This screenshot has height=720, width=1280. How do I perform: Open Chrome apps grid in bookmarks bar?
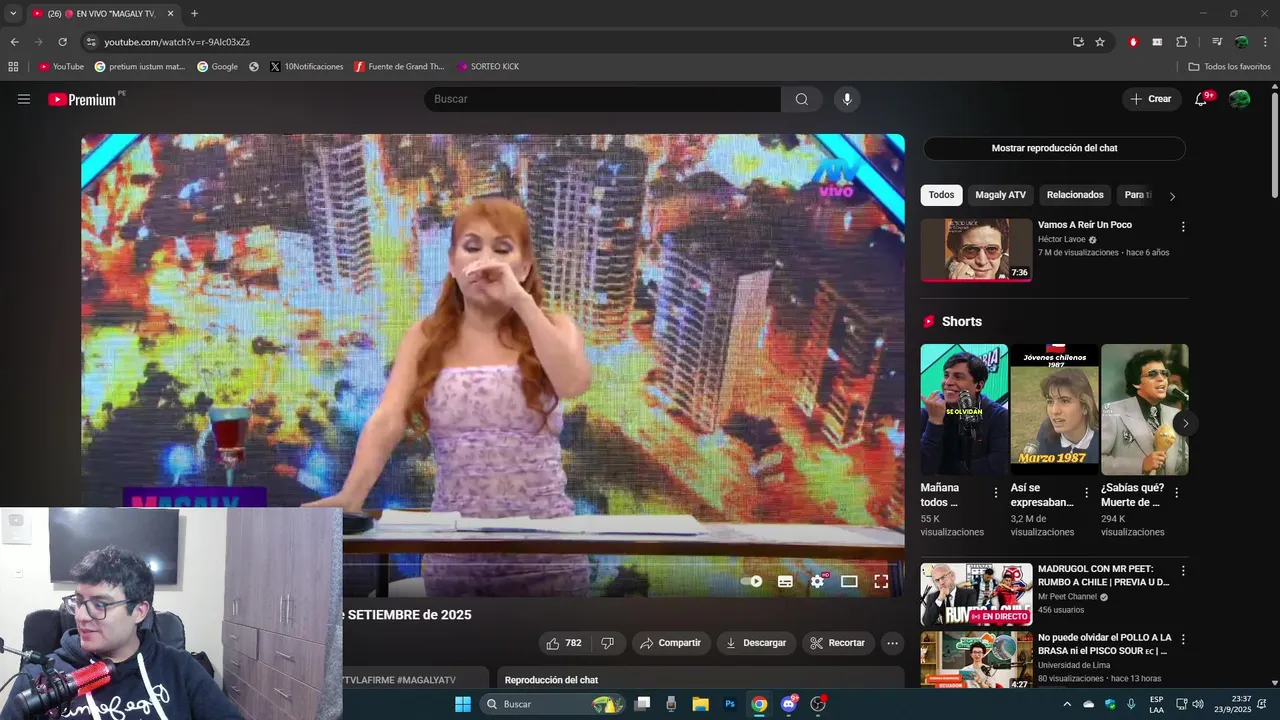tap(13, 67)
